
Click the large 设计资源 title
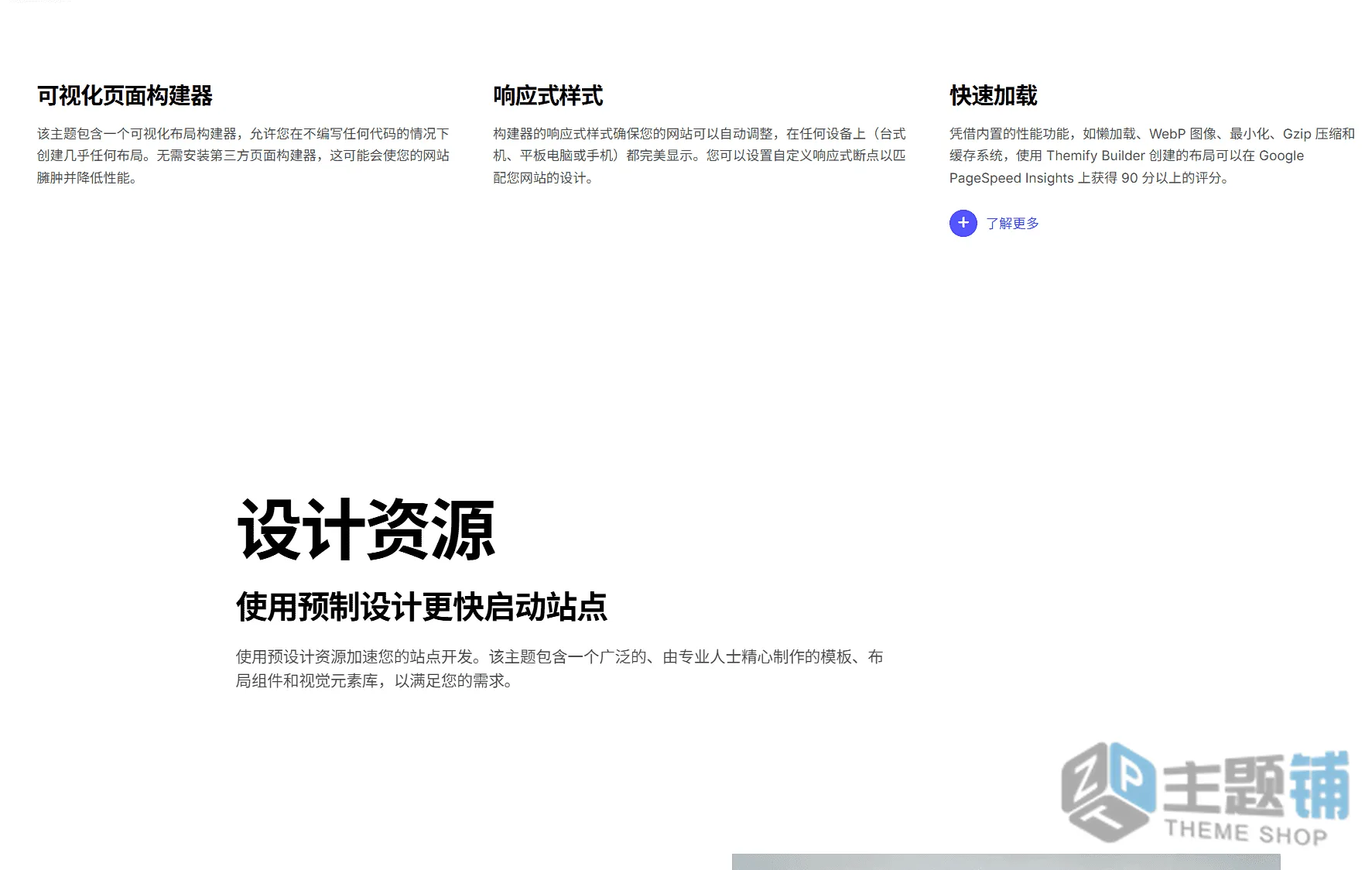tap(365, 529)
